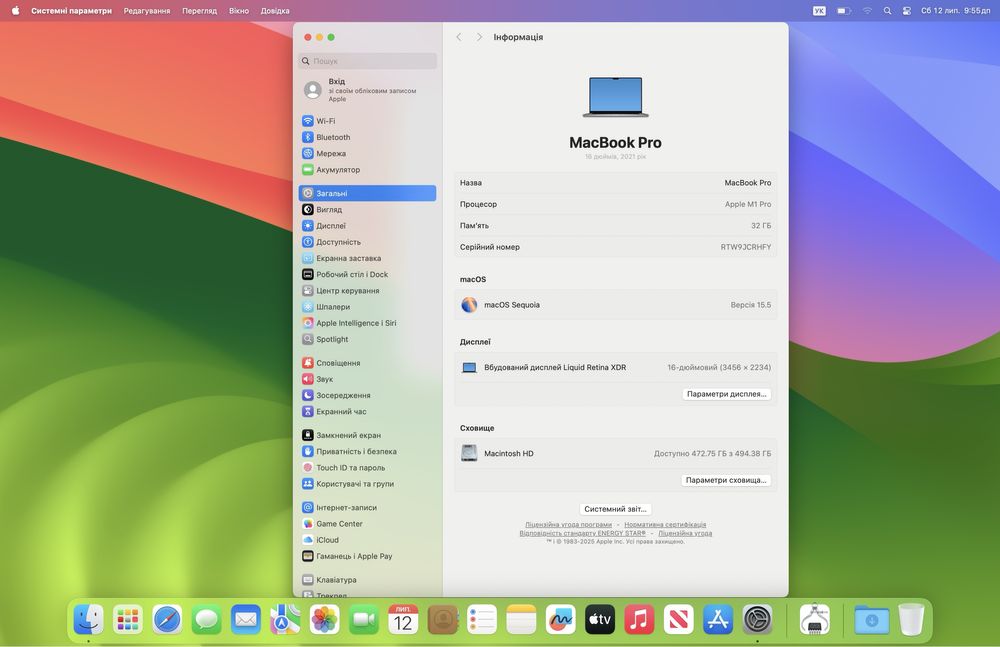The image size is (1000, 647).
Task: Click the battery status icon
Action: point(844,11)
